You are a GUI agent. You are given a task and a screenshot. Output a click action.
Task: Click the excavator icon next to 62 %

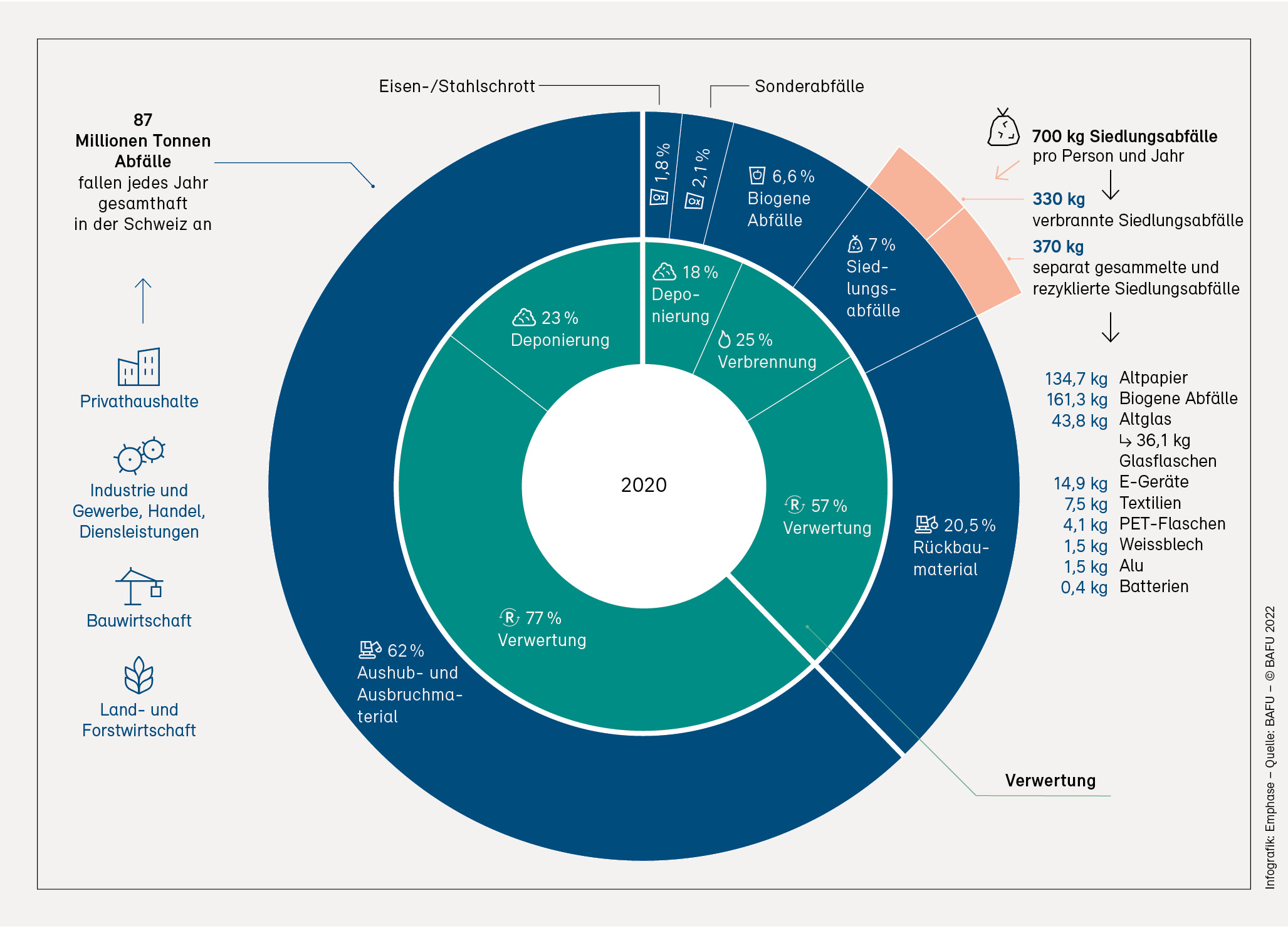pos(370,650)
